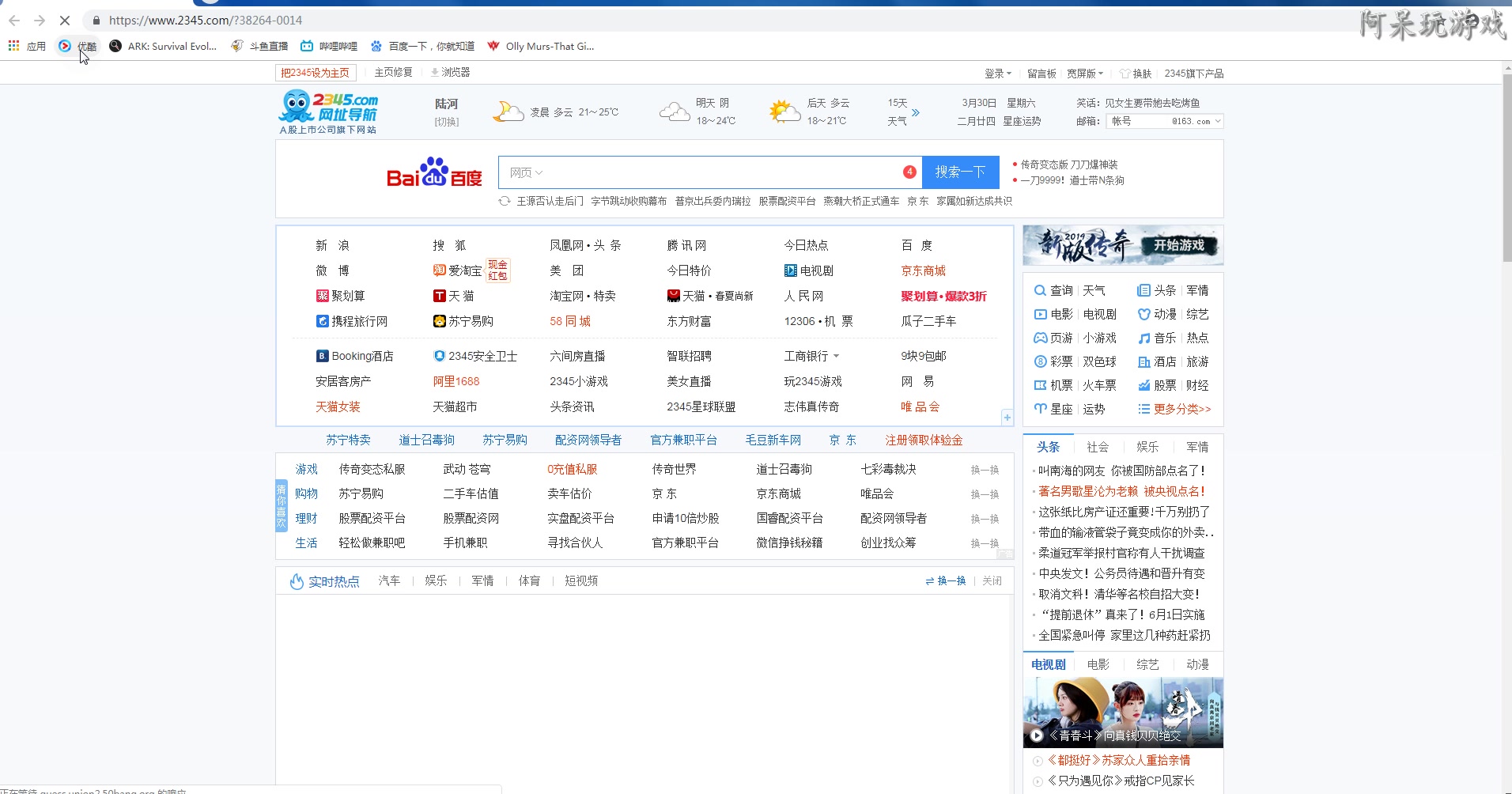Click 把2345设为主页 button
1512x794 pixels.
tap(315, 73)
